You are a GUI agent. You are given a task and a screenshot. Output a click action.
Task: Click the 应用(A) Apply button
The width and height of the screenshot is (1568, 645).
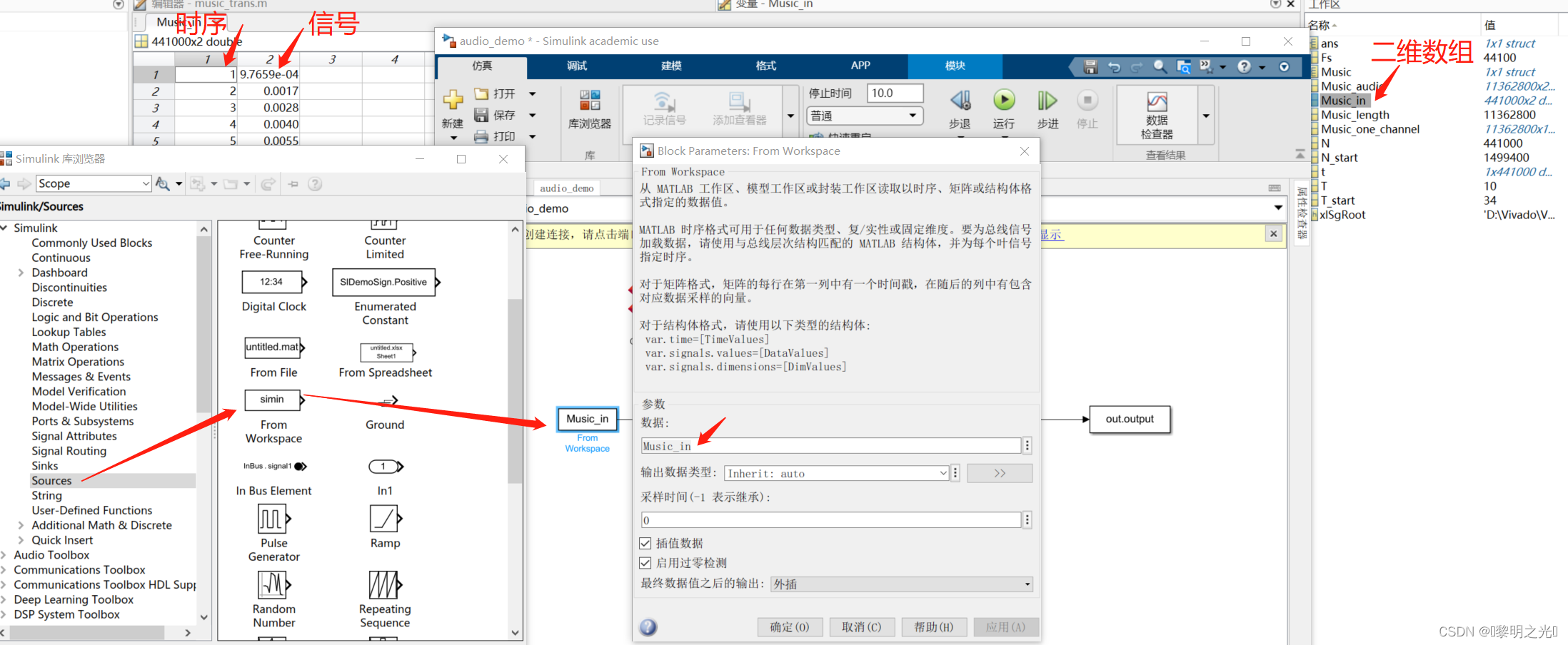point(1006,626)
